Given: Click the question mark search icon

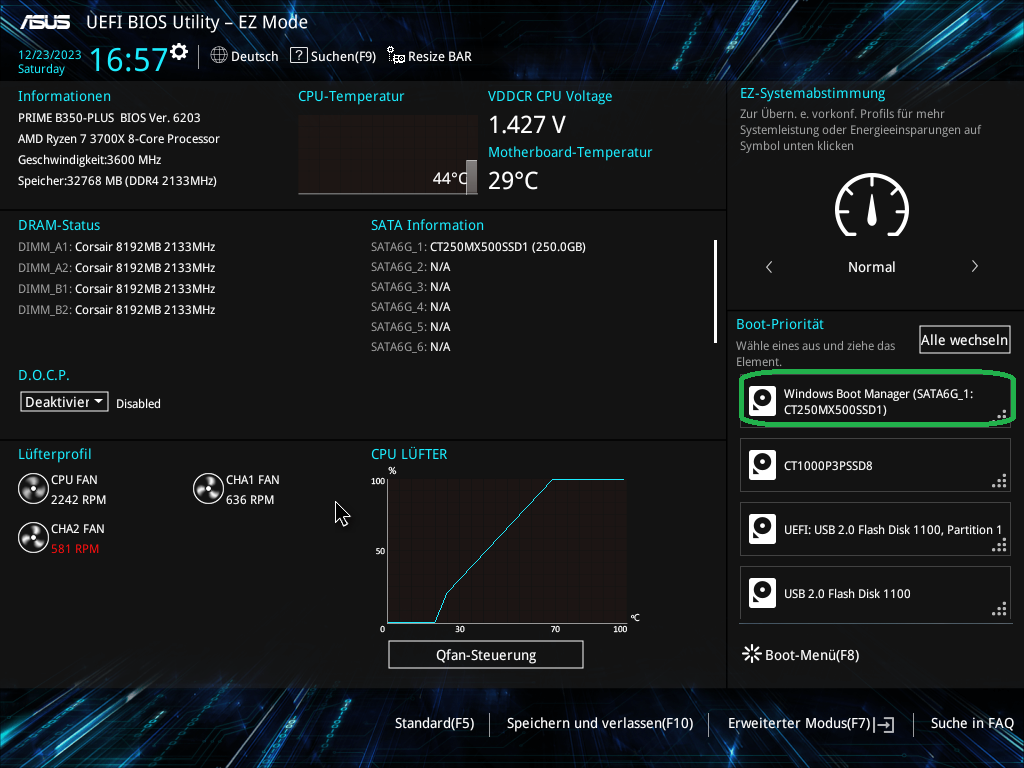Looking at the screenshot, I should 298,56.
